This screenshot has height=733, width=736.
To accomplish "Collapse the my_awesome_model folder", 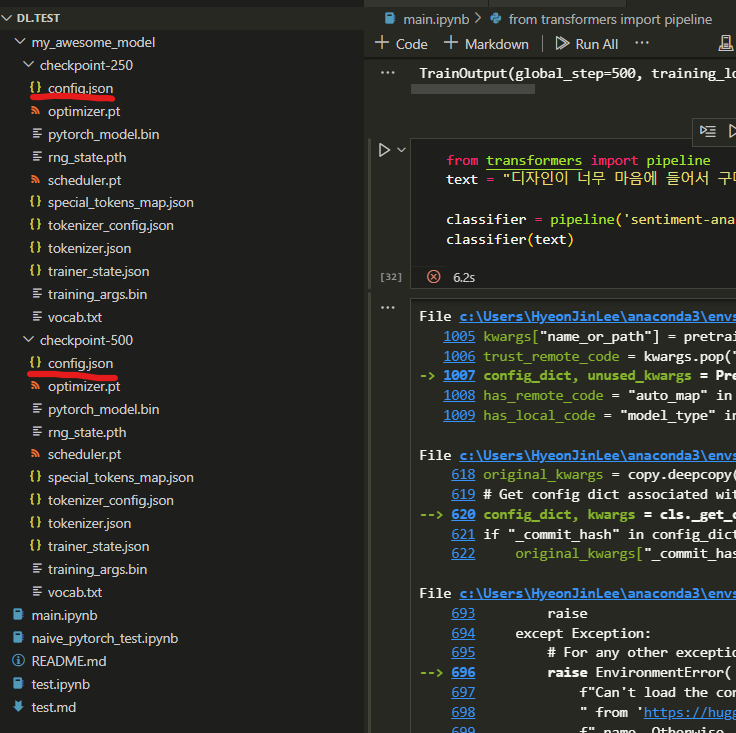I will [x=20, y=42].
